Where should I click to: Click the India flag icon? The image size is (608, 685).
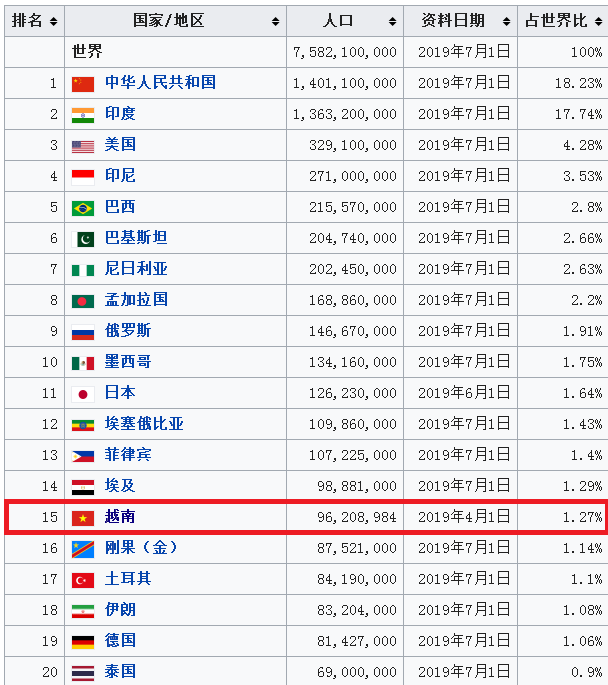[83, 115]
